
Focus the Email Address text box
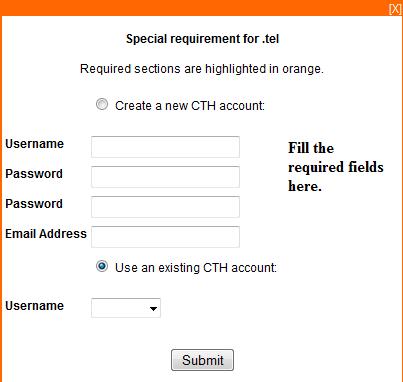click(165, 237)
